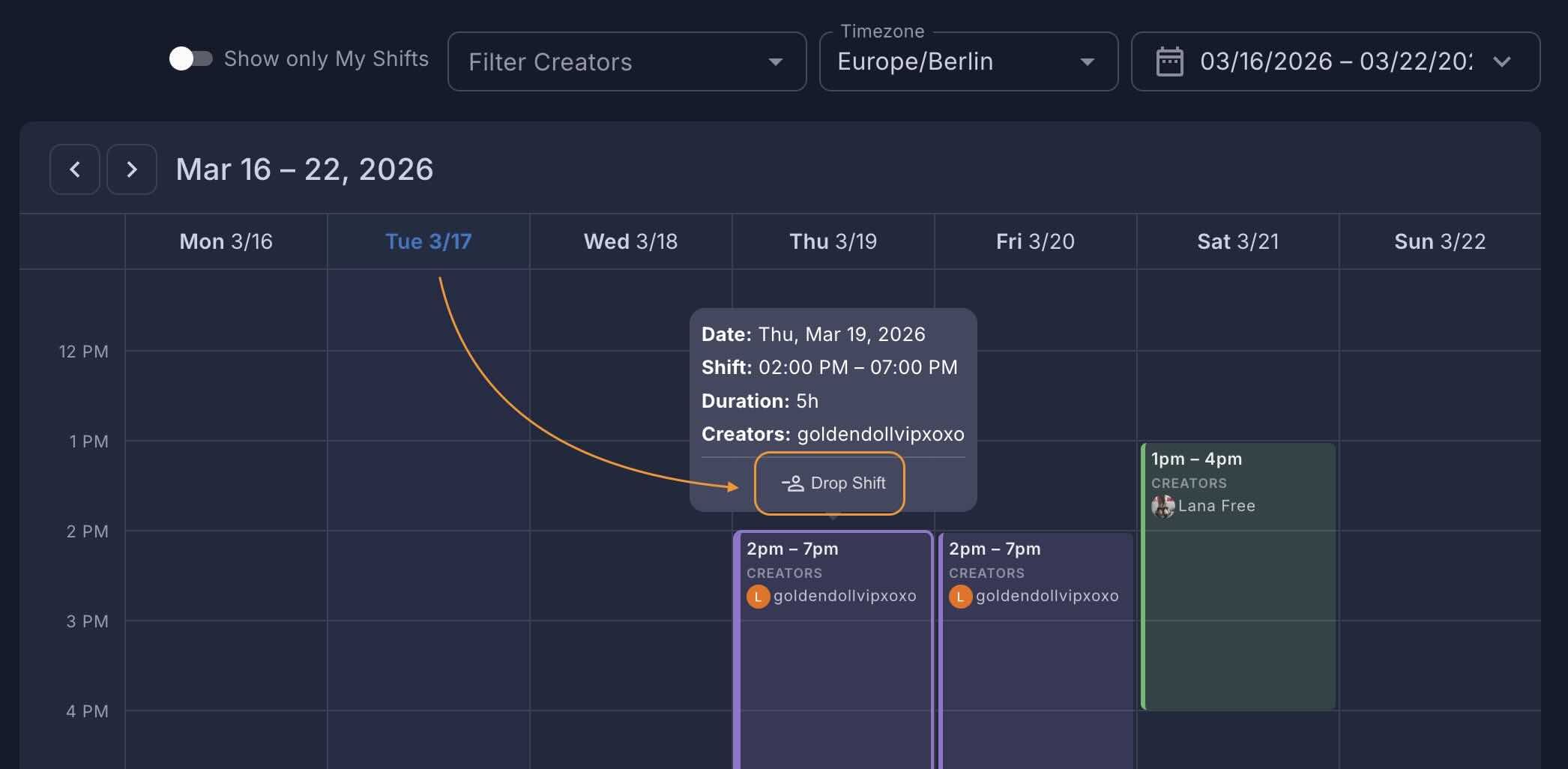This screenshot has width=1568, height=769.
Task: Go to previous week with left chevron
Action: (75, 169)
